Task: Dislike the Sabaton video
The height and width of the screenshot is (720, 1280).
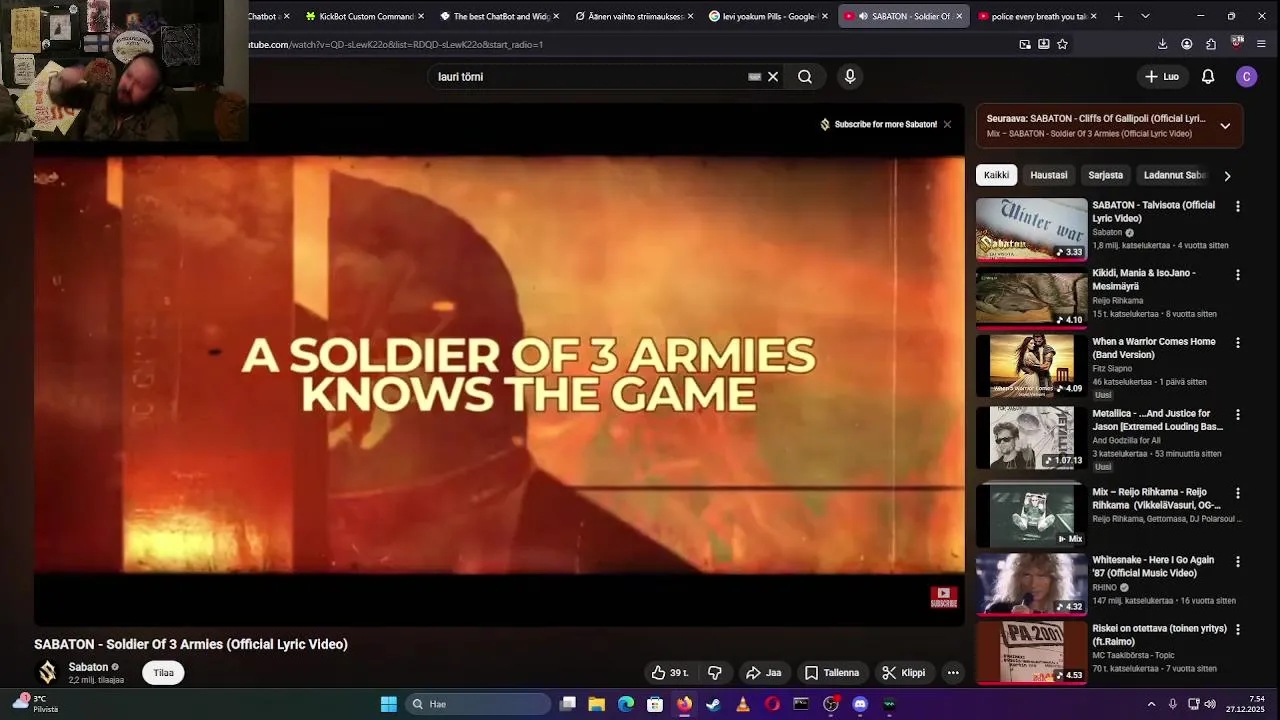Action: (x=715, y=673)
